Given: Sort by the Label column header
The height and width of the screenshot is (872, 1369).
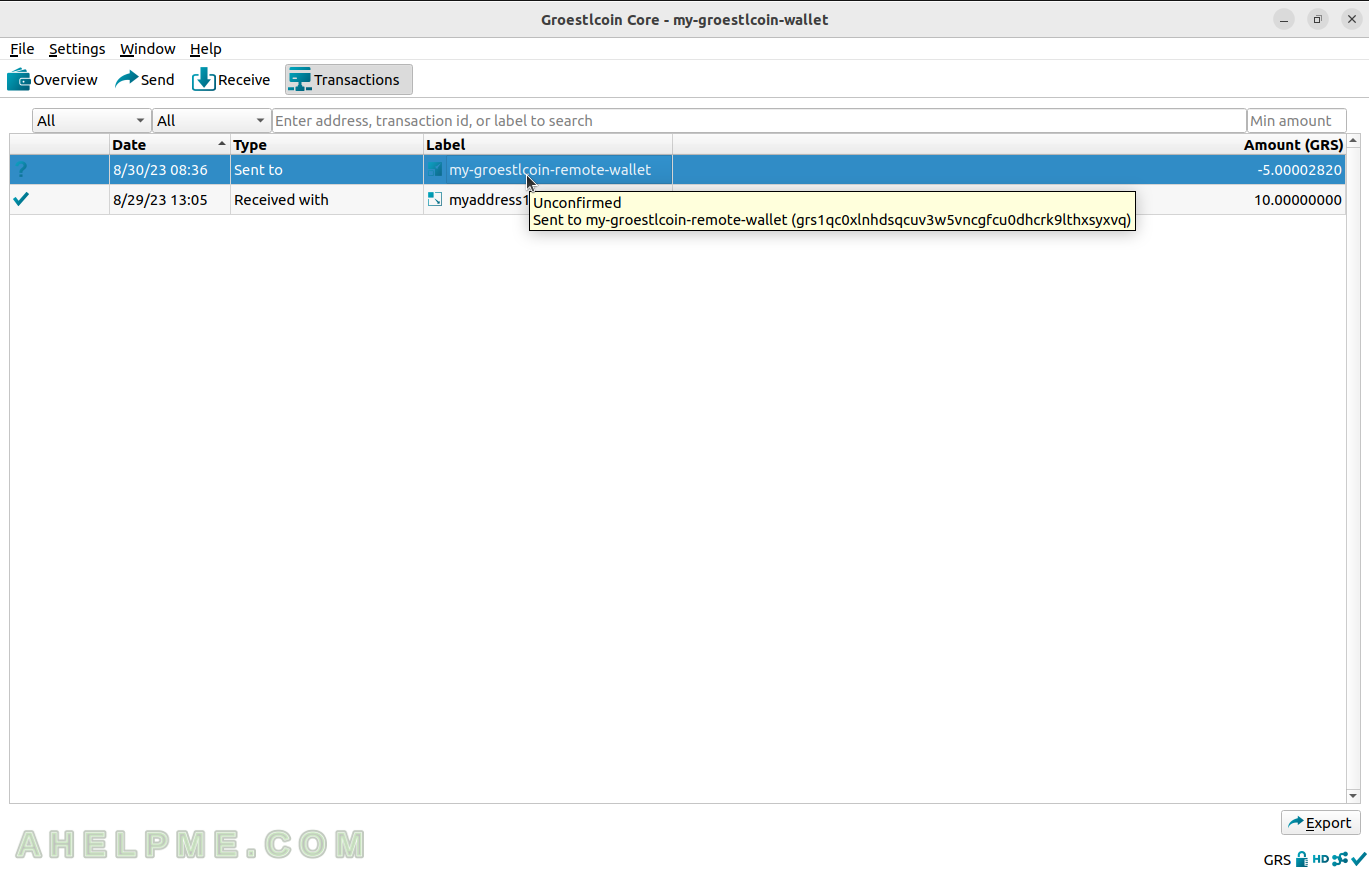Looking at the screenshot, I should pyautogui.click(x=548, y=145).
